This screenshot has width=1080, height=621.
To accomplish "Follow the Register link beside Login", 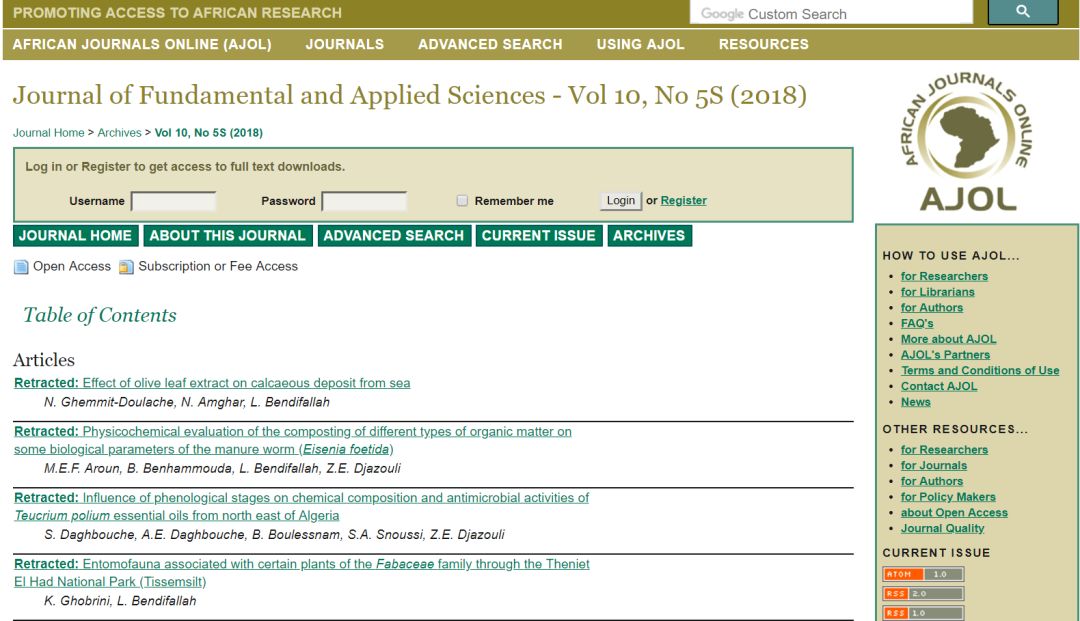I will tap(683, 201).
